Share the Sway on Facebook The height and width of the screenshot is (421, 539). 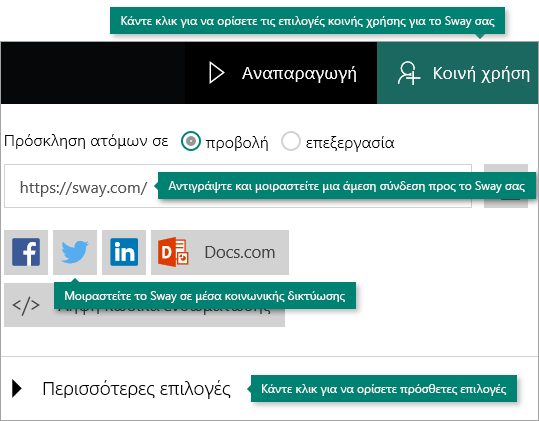pos(26,253)
